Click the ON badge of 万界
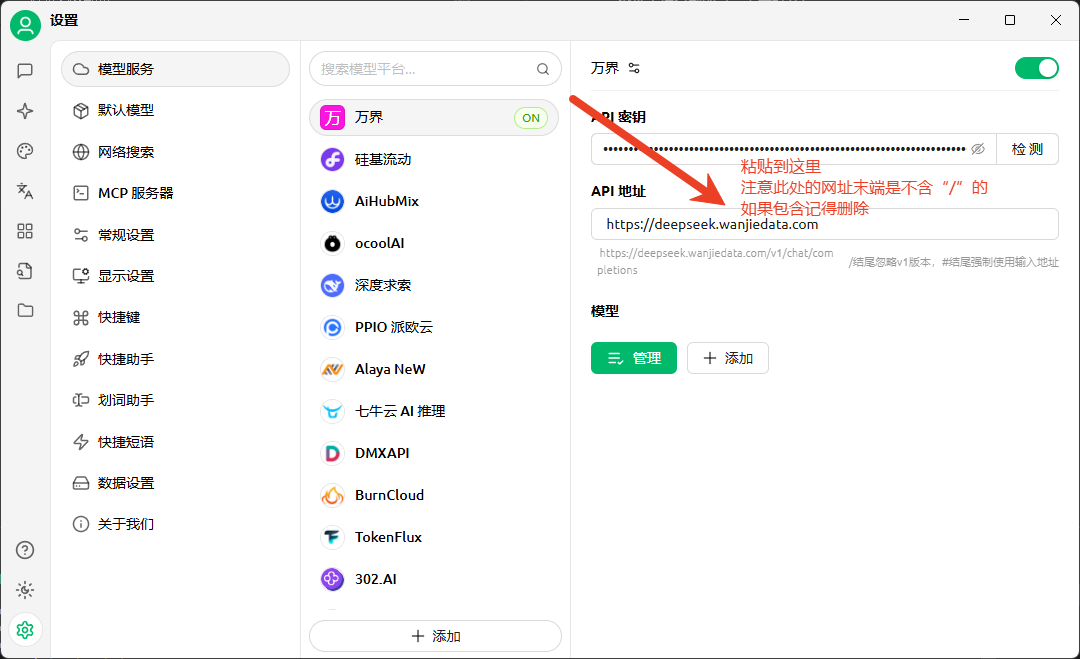Image resolution: width=1080 pixels, height=659 pixels. click(x=531, y=118)
